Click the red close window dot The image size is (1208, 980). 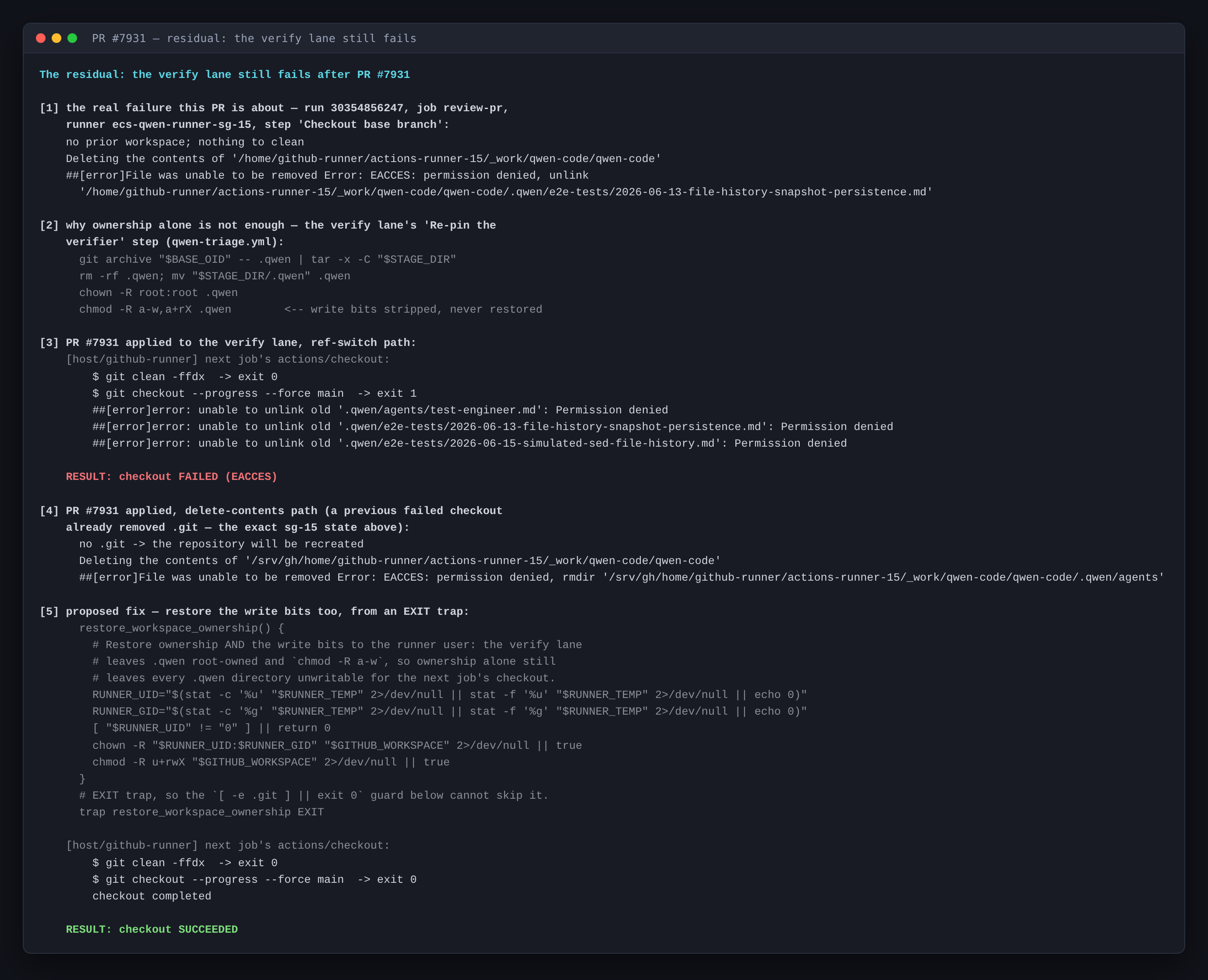(x=41, y=38)
